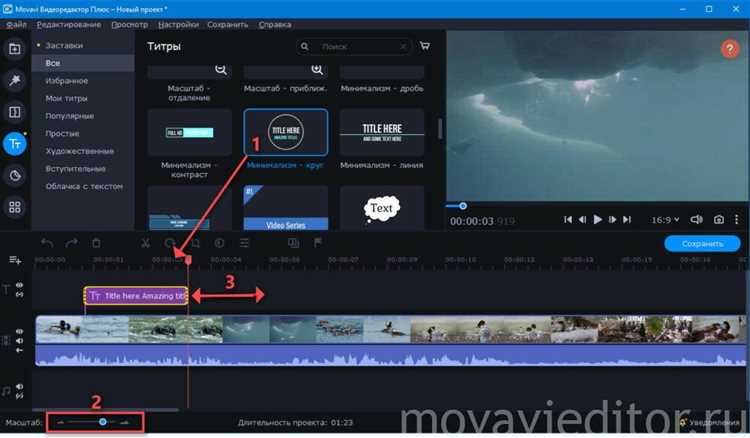Open the Справка menu

tap(275, 24)
